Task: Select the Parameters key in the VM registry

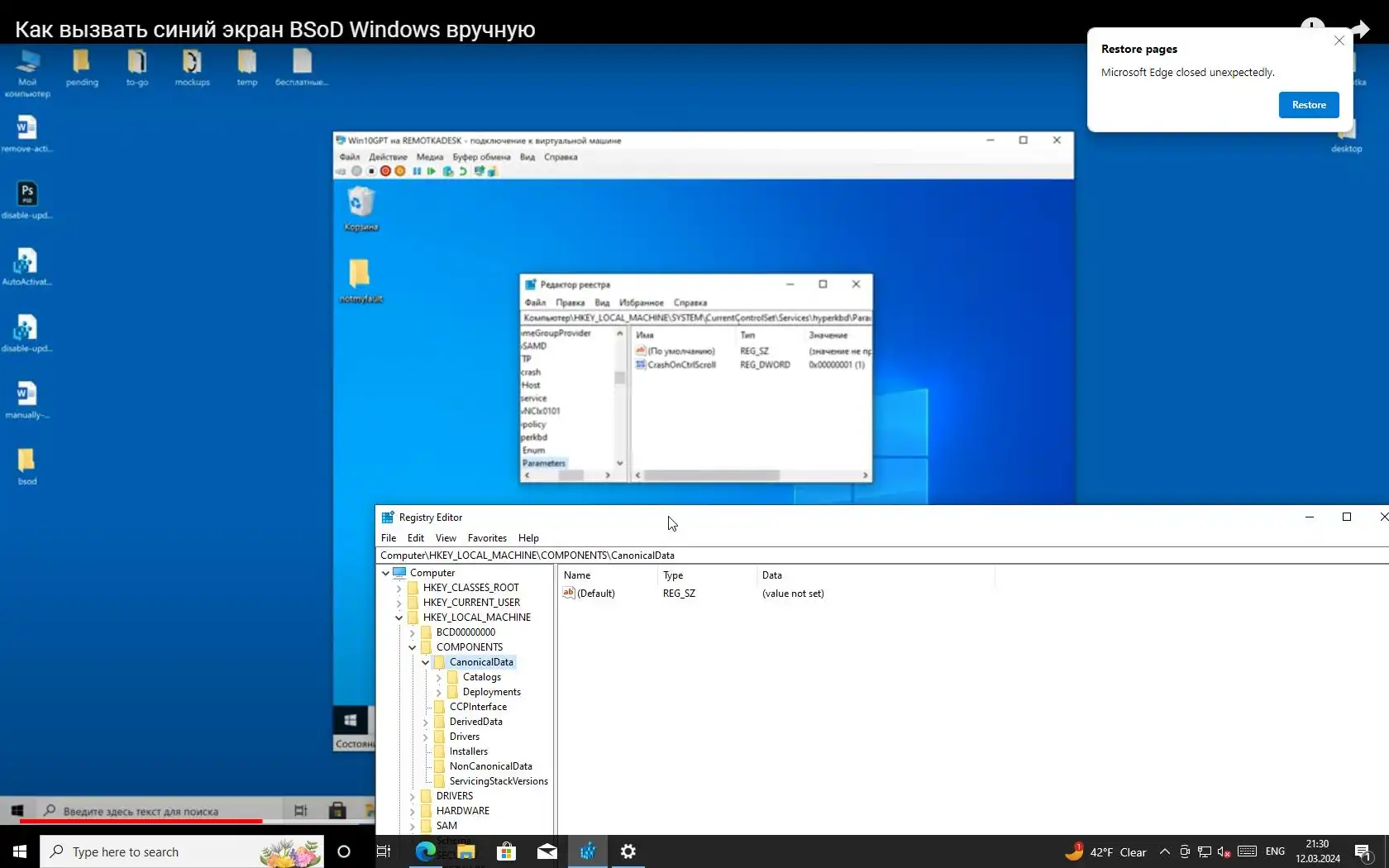Action: pyautogui.click(x=544, y=463)
